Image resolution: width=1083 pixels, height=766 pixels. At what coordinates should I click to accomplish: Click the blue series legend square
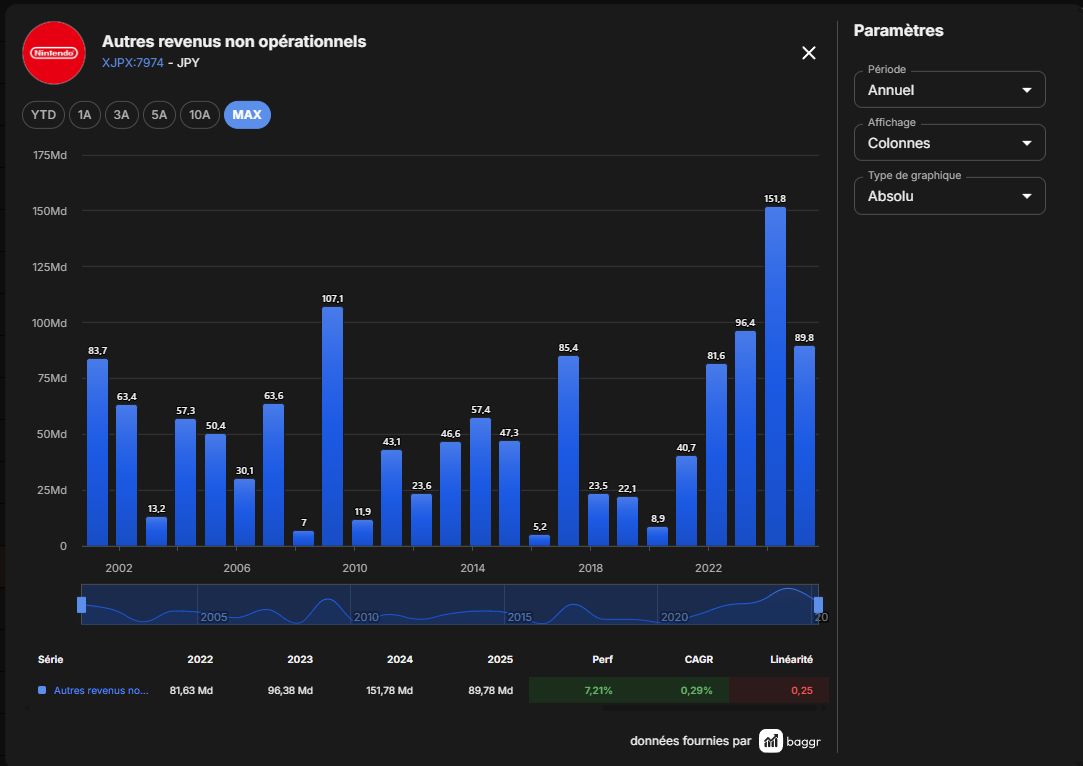[x=42, y=690]
